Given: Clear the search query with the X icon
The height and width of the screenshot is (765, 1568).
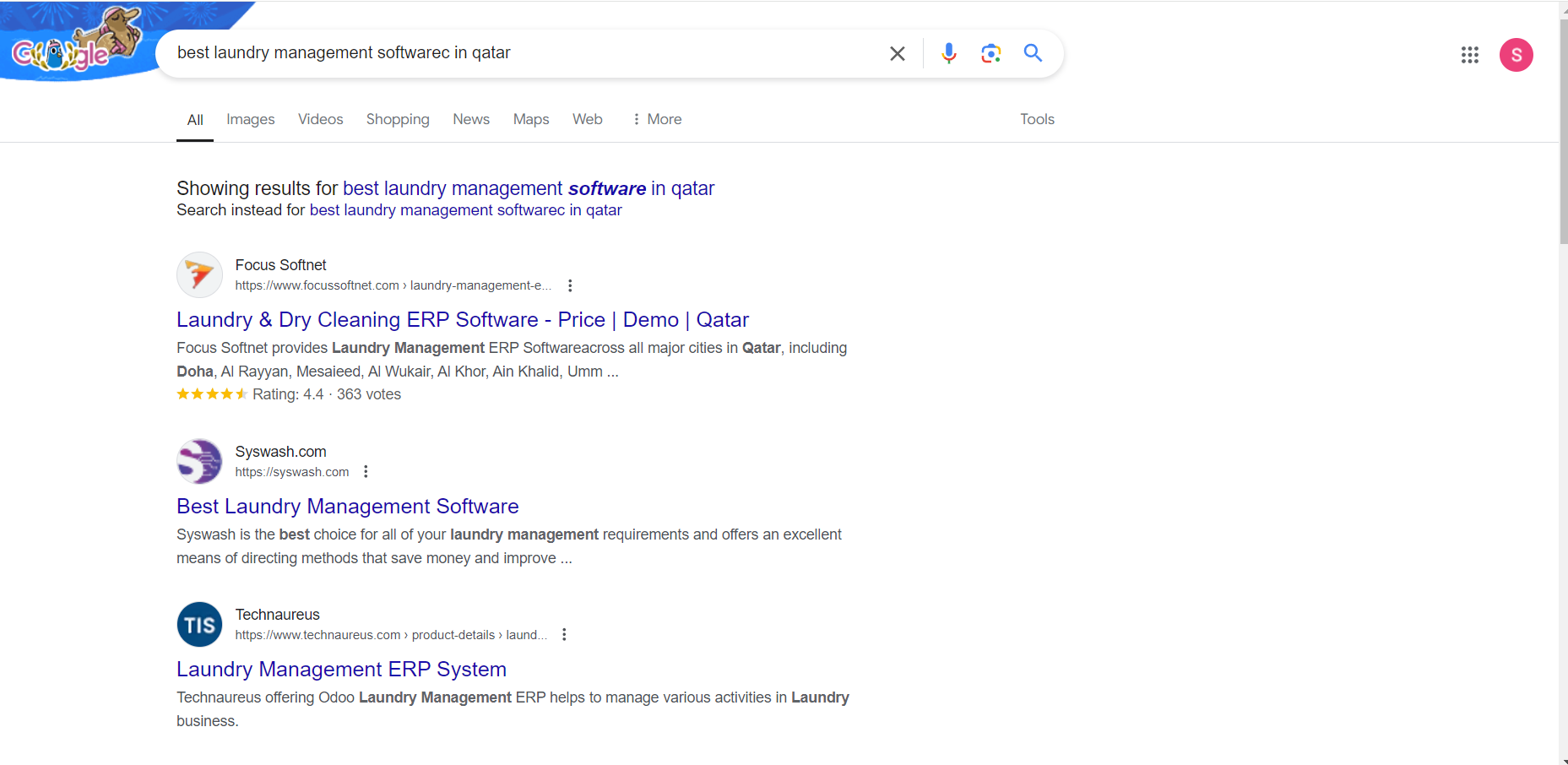Looking at the screenshot, I should pos(897,53).
